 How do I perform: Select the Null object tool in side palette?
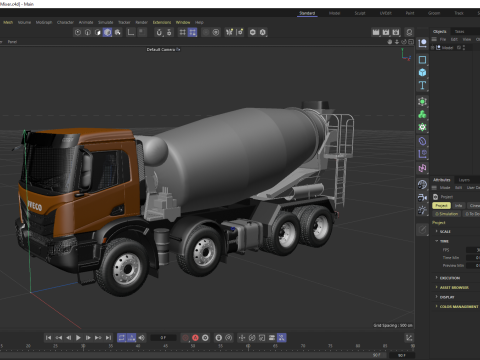(422, 43)
